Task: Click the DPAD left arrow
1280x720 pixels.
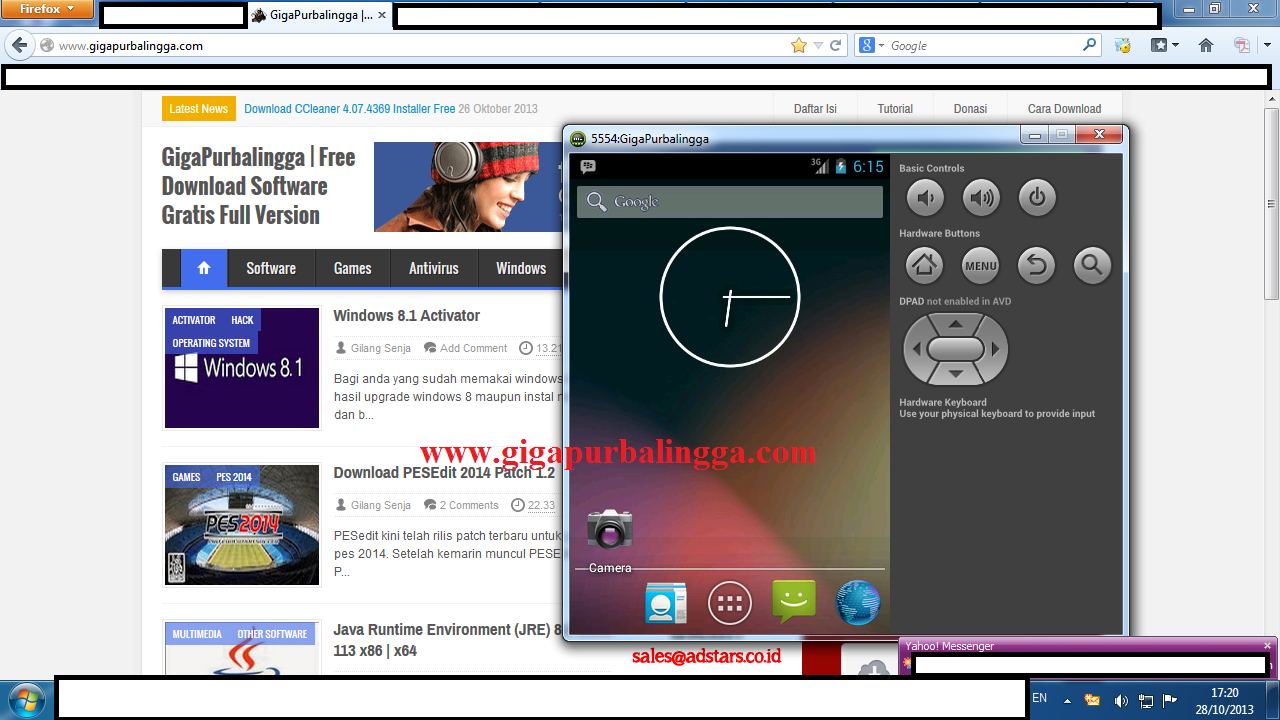Action: (x=915, y=349)
